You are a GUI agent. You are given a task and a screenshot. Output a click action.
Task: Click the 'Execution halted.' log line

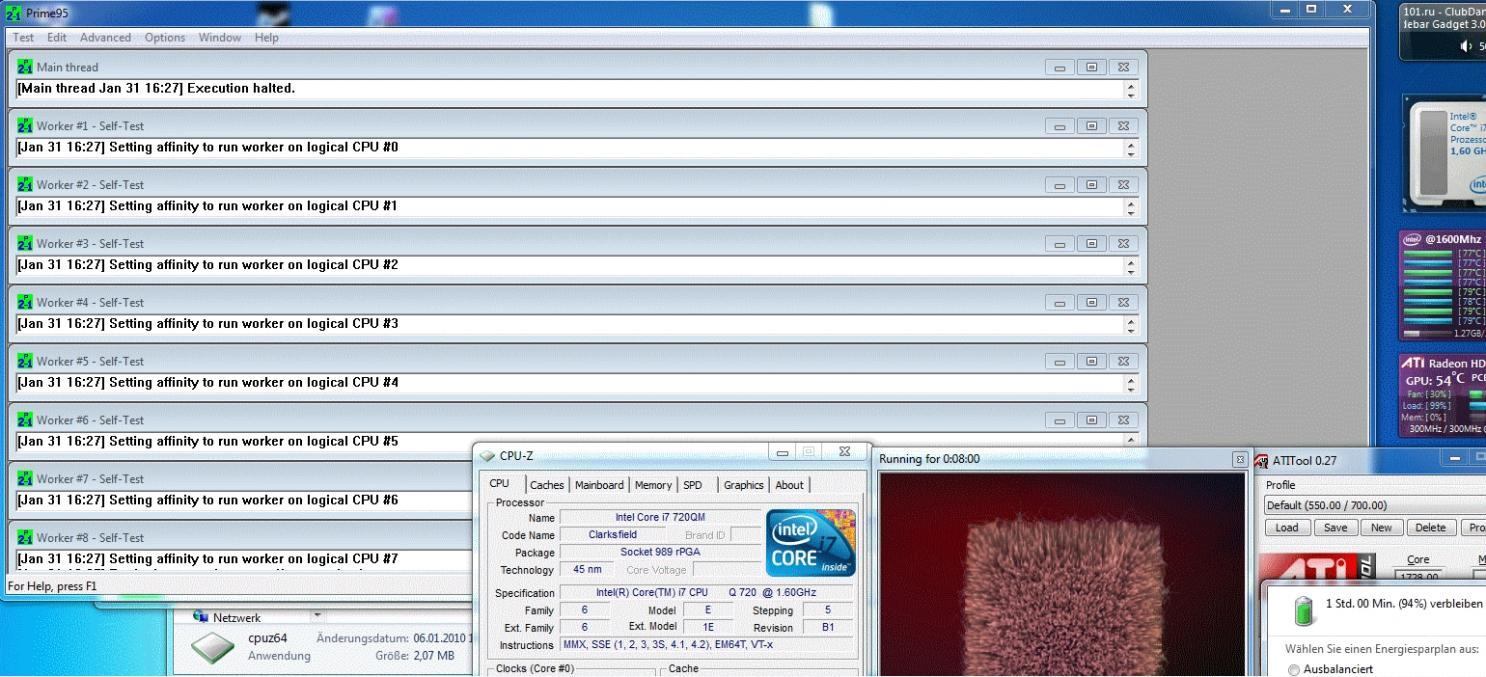click(x=156, y=88)
